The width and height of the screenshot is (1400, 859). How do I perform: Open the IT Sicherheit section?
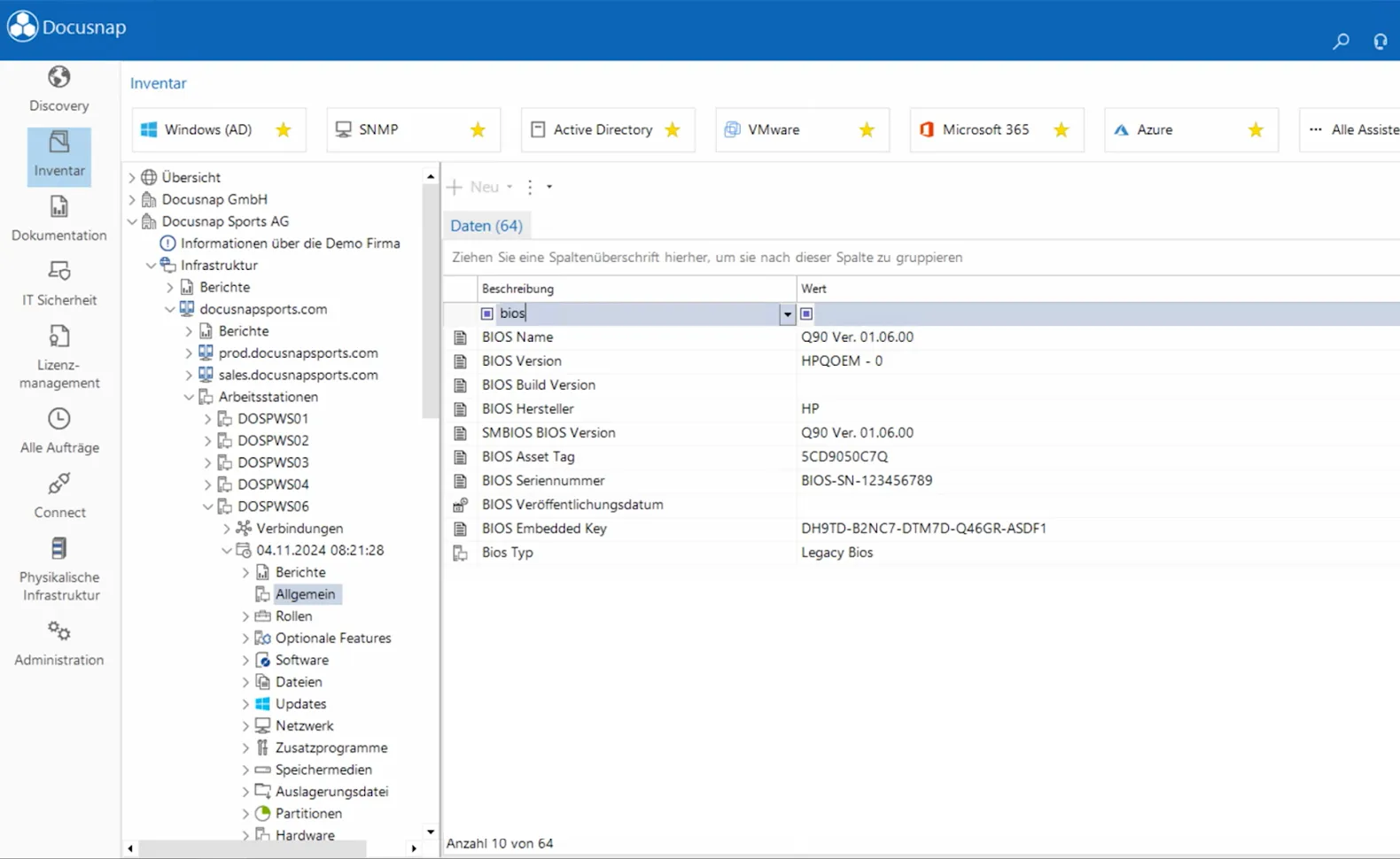coord(58,283)
